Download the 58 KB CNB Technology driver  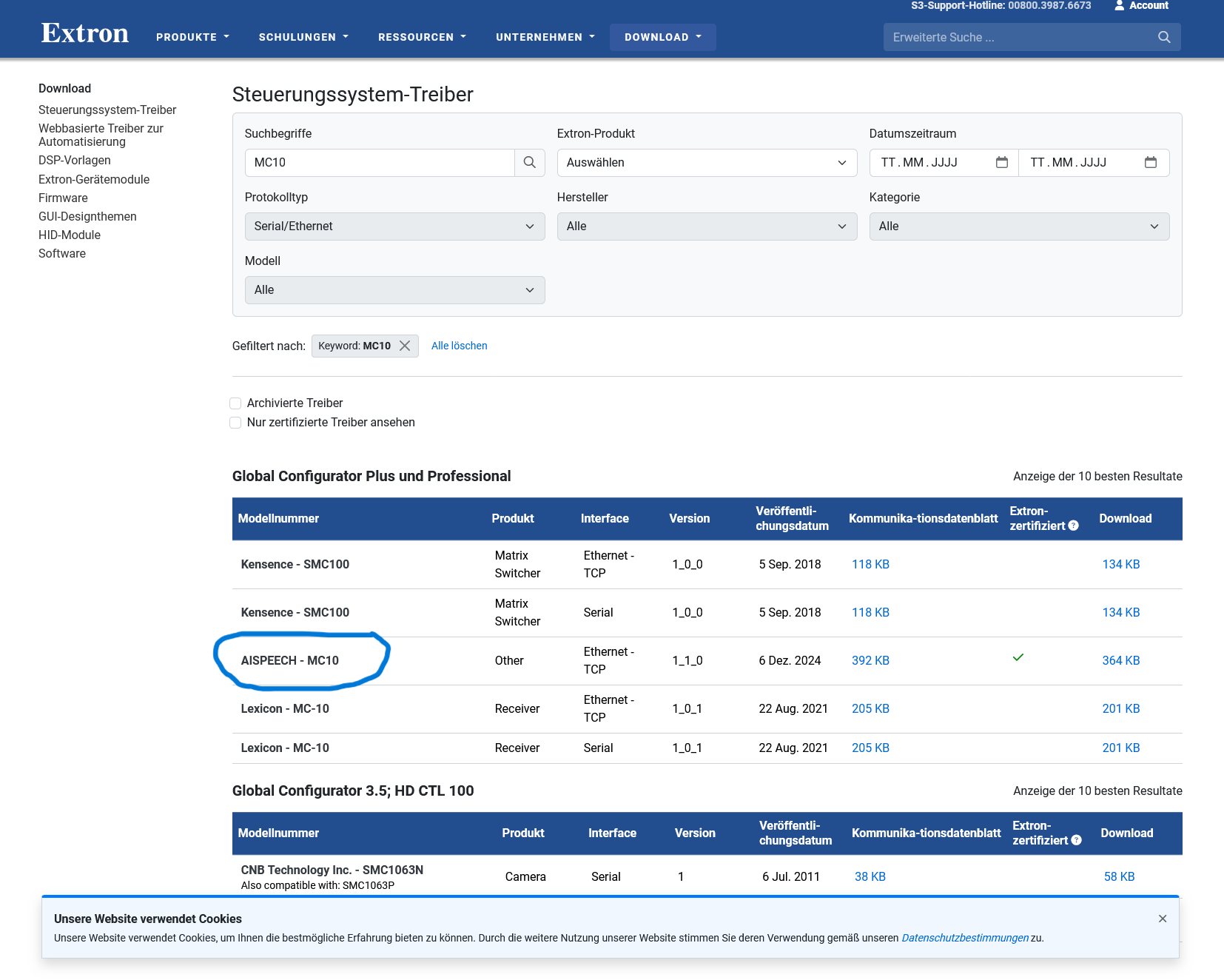[x=1119, y=877]
